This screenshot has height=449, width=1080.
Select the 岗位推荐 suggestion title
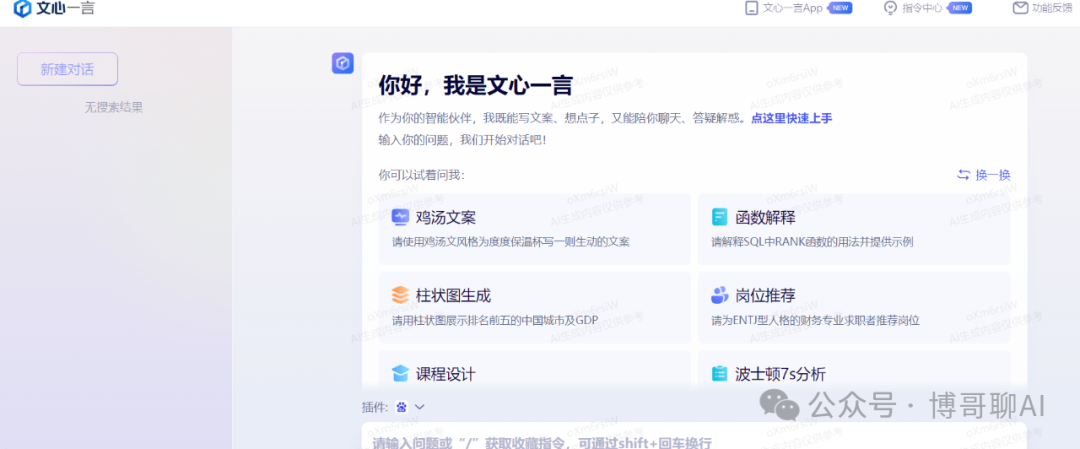pyautogui.click(x=765, y=296)
